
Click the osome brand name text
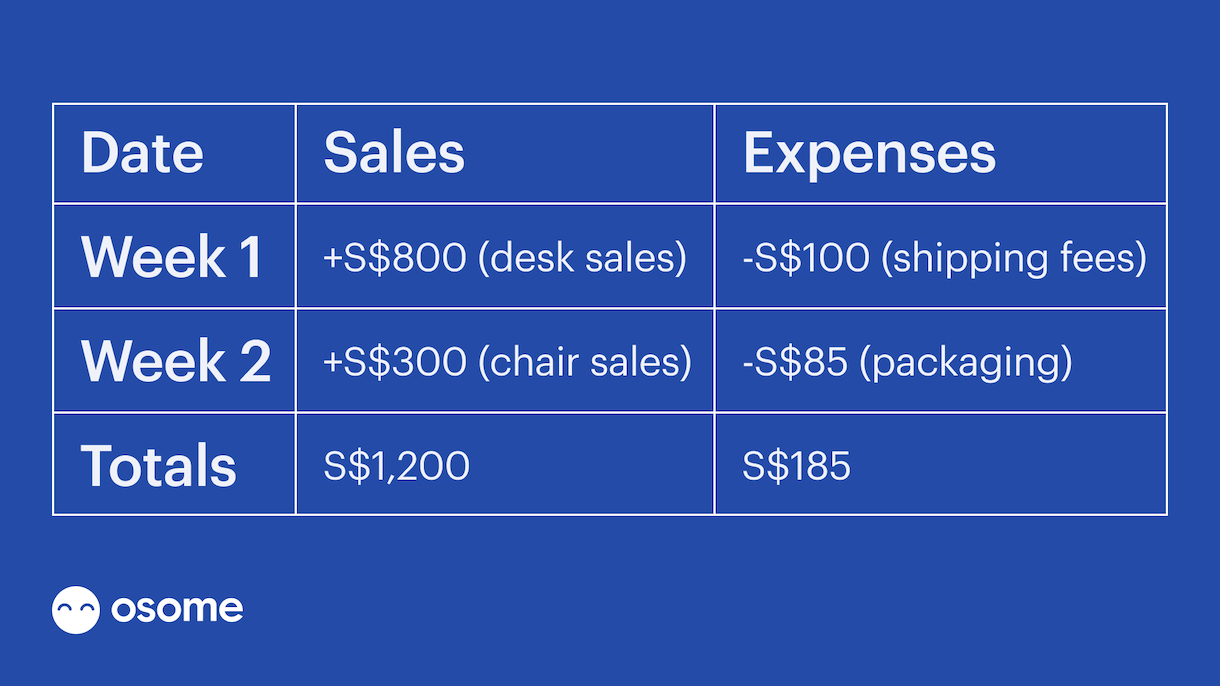177,608
